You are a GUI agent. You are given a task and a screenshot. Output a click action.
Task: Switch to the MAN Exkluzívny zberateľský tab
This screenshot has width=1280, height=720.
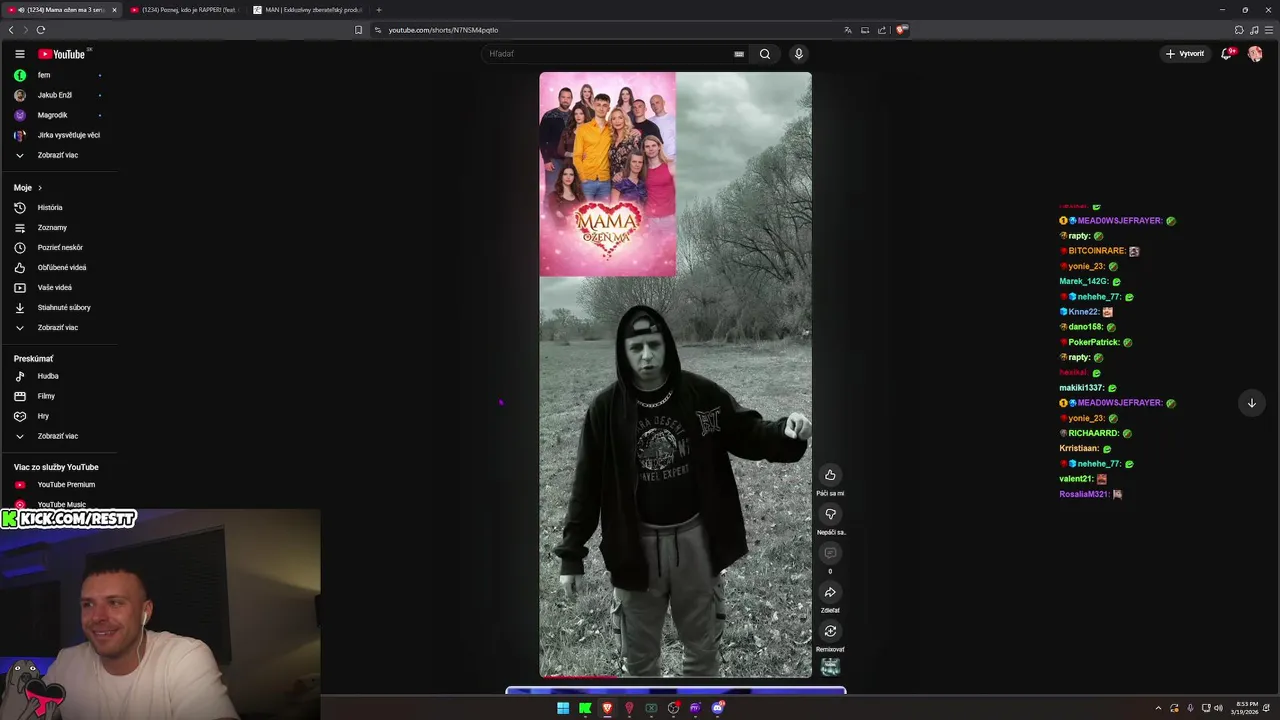(x=309, y=10)
